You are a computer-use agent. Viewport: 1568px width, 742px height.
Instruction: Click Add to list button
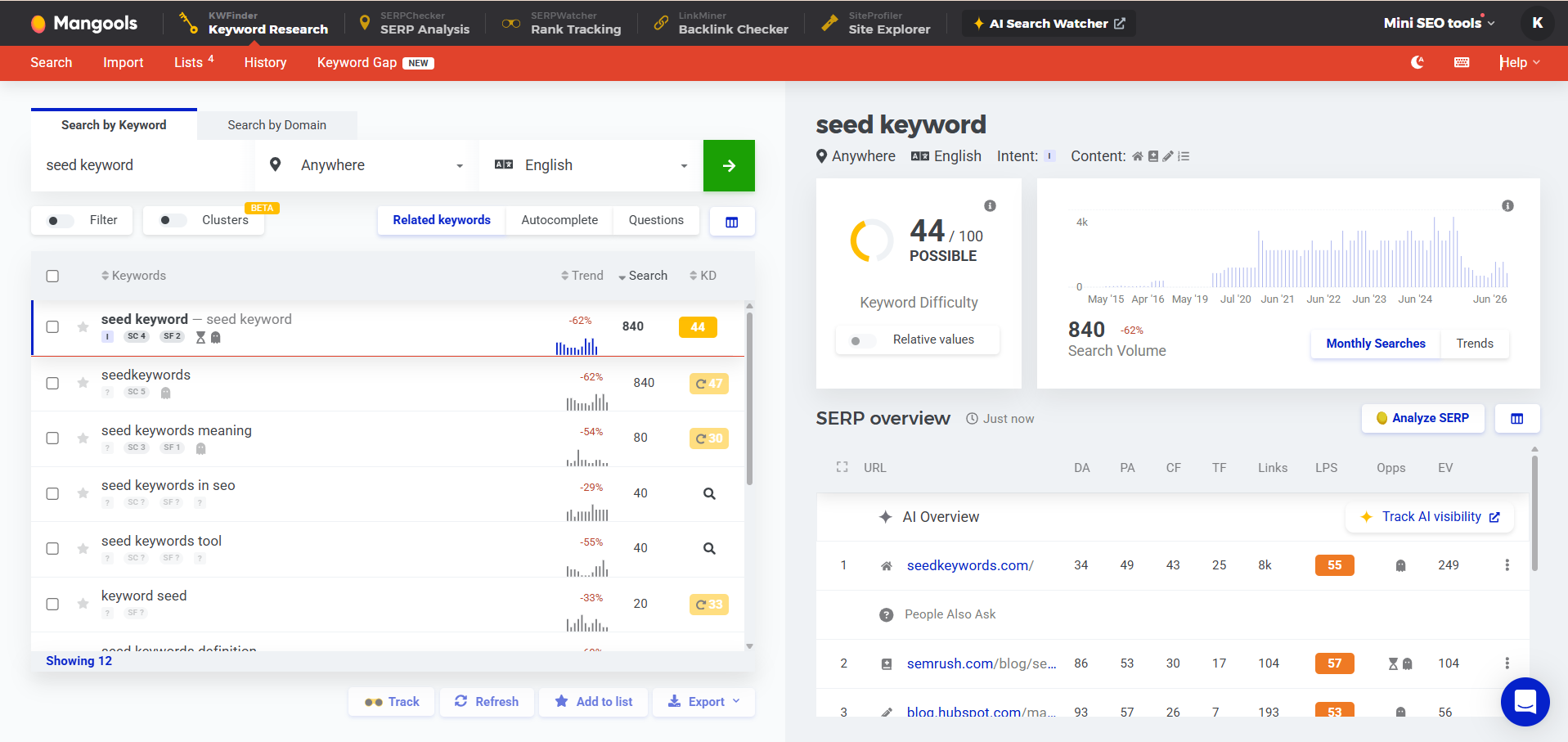[x=594, y=702]
